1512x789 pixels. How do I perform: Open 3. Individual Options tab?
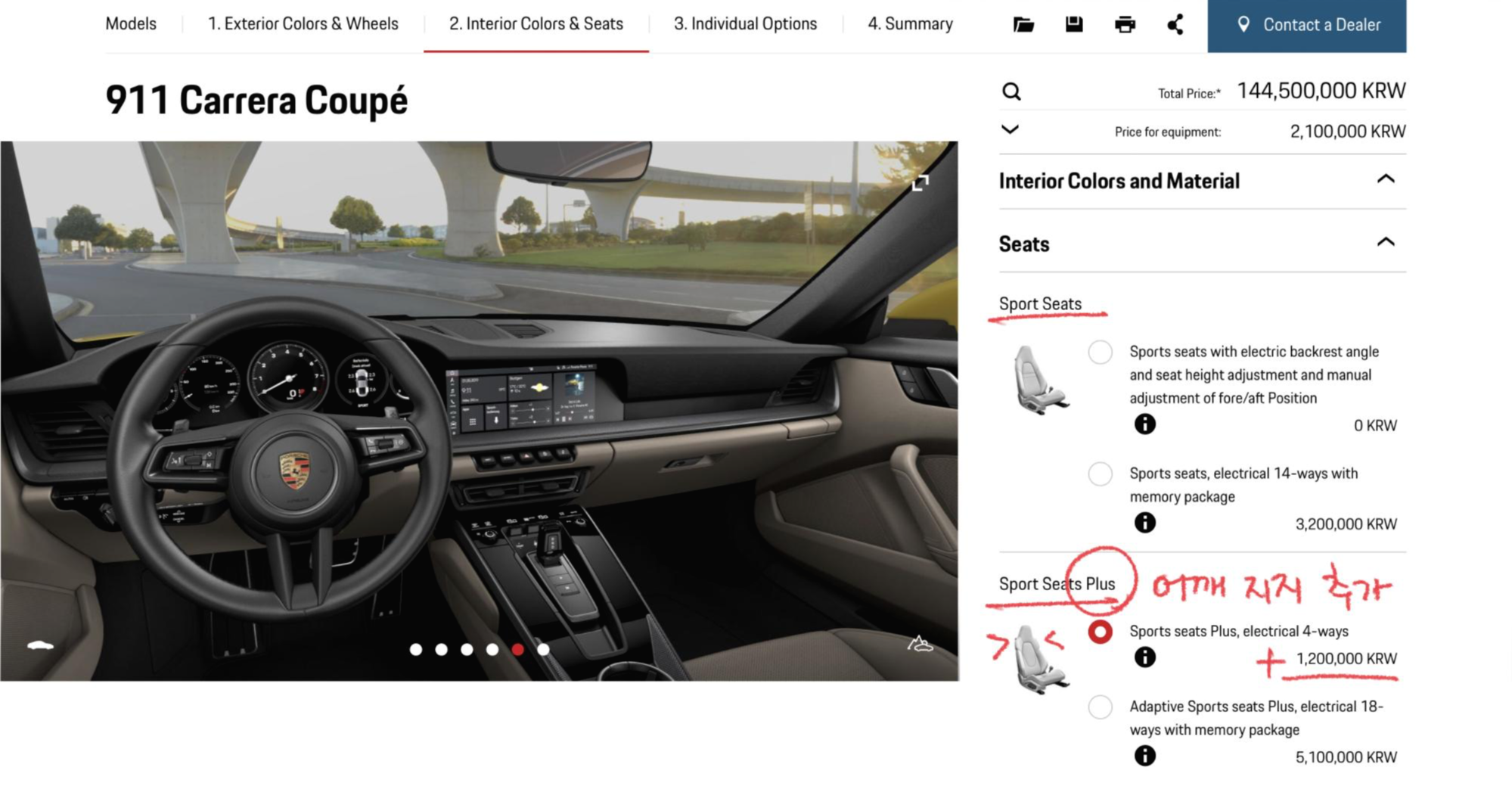point(746,24)
